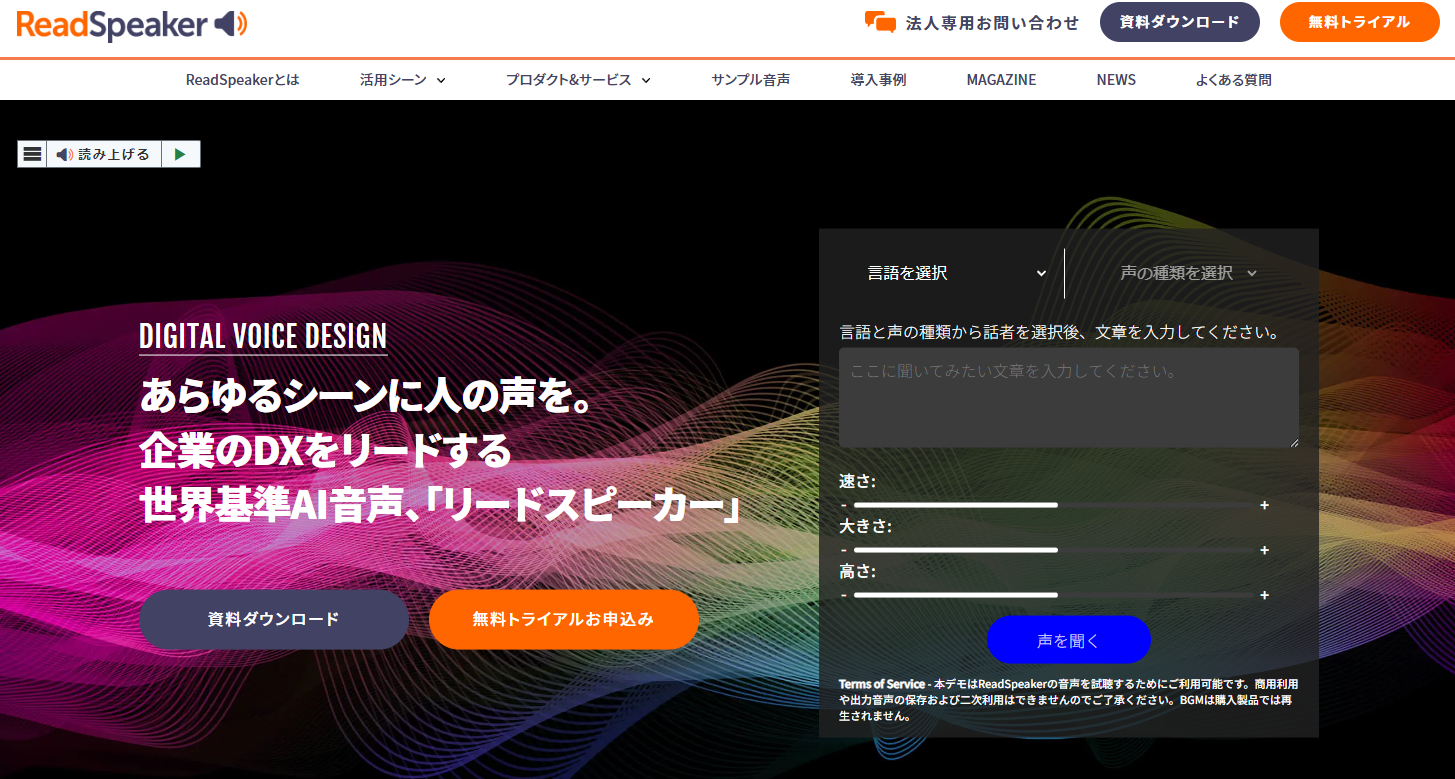Click the speaker icon on the 読み上げる button
The image size is (1455, 779).
click(63, 153)
